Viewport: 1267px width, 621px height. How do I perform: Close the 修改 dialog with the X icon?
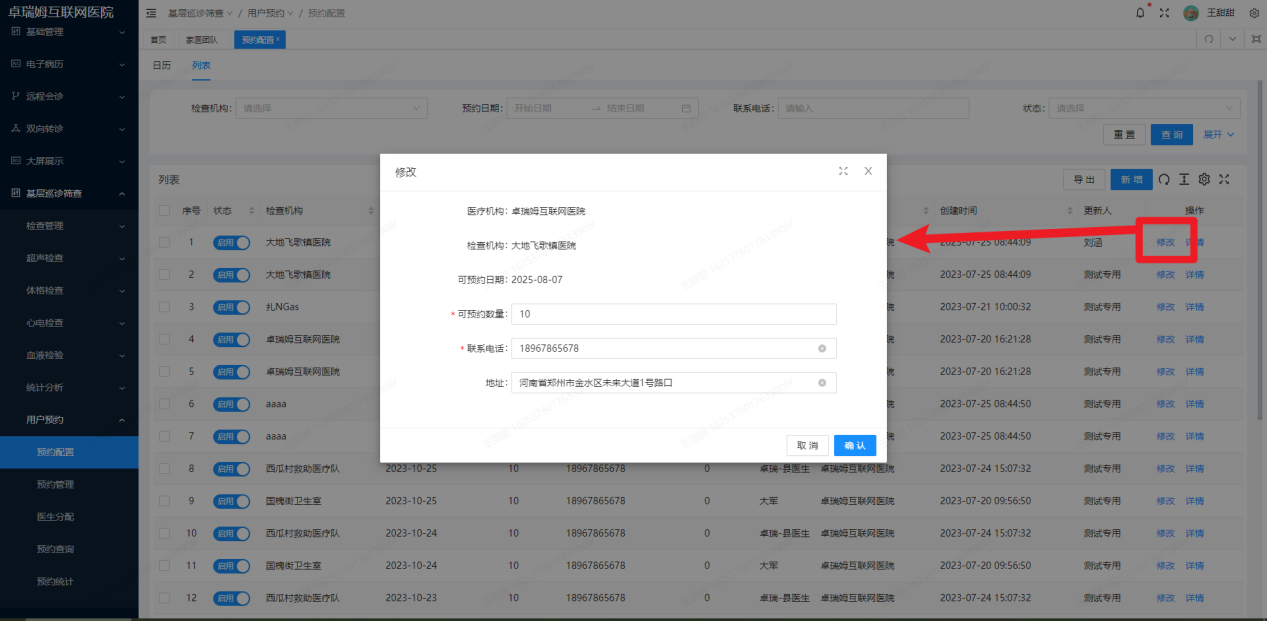(868, 171)
